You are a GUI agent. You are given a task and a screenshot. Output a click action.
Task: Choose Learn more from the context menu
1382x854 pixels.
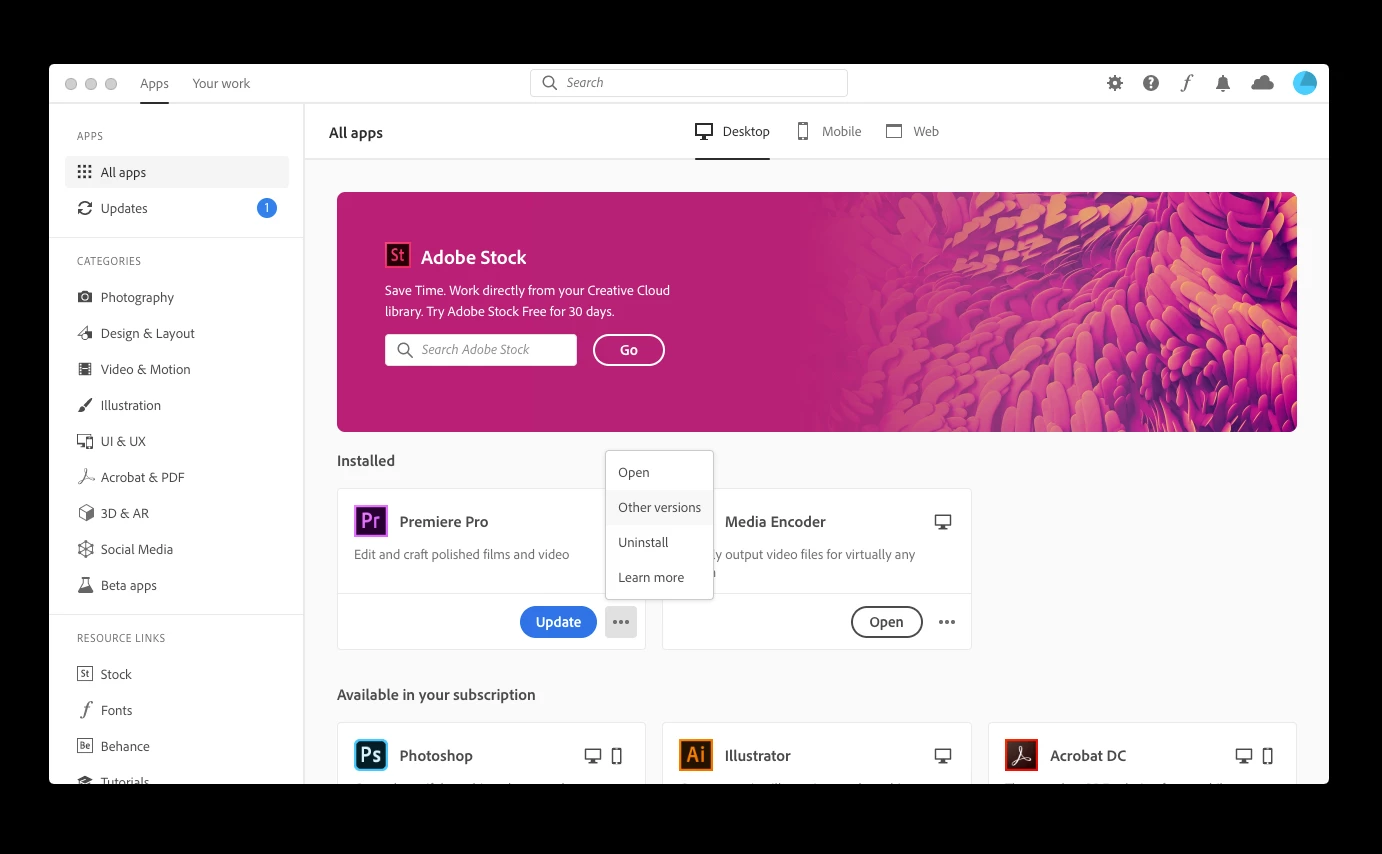(659, 577)
